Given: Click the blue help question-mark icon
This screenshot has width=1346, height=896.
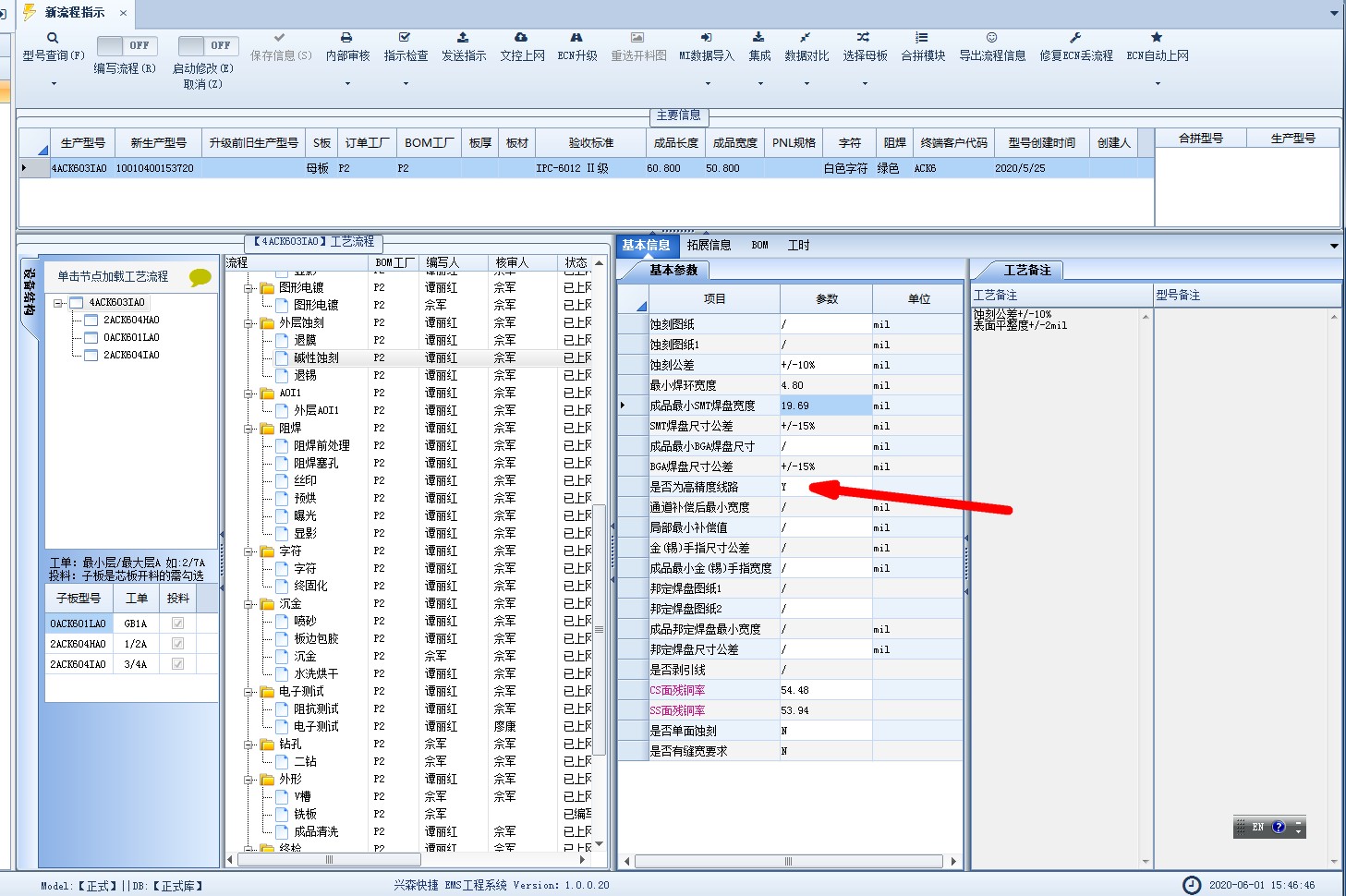Looking at the screenshot, I should 1279,828.
